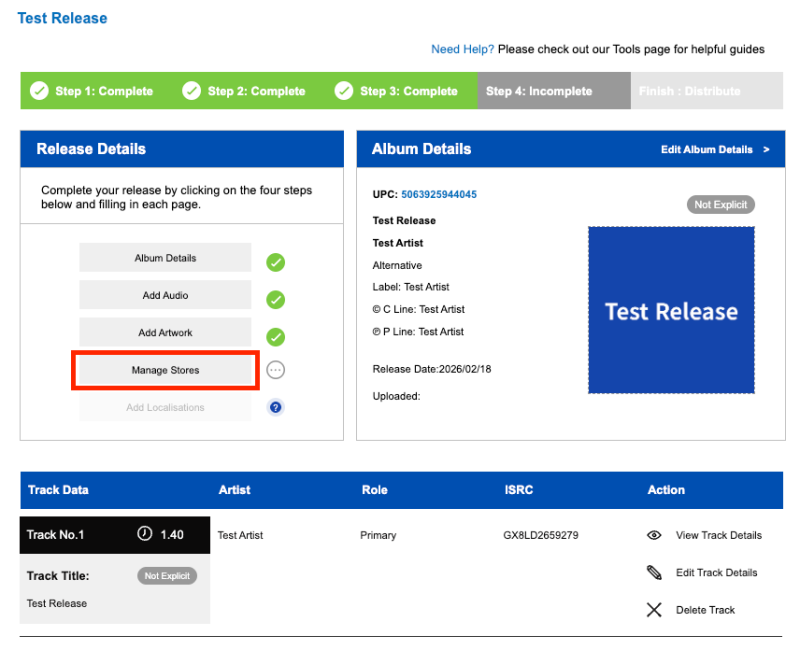Screen dimensions: 800x650
Task: Click View Track Details text link
Action: coord(718,535)
